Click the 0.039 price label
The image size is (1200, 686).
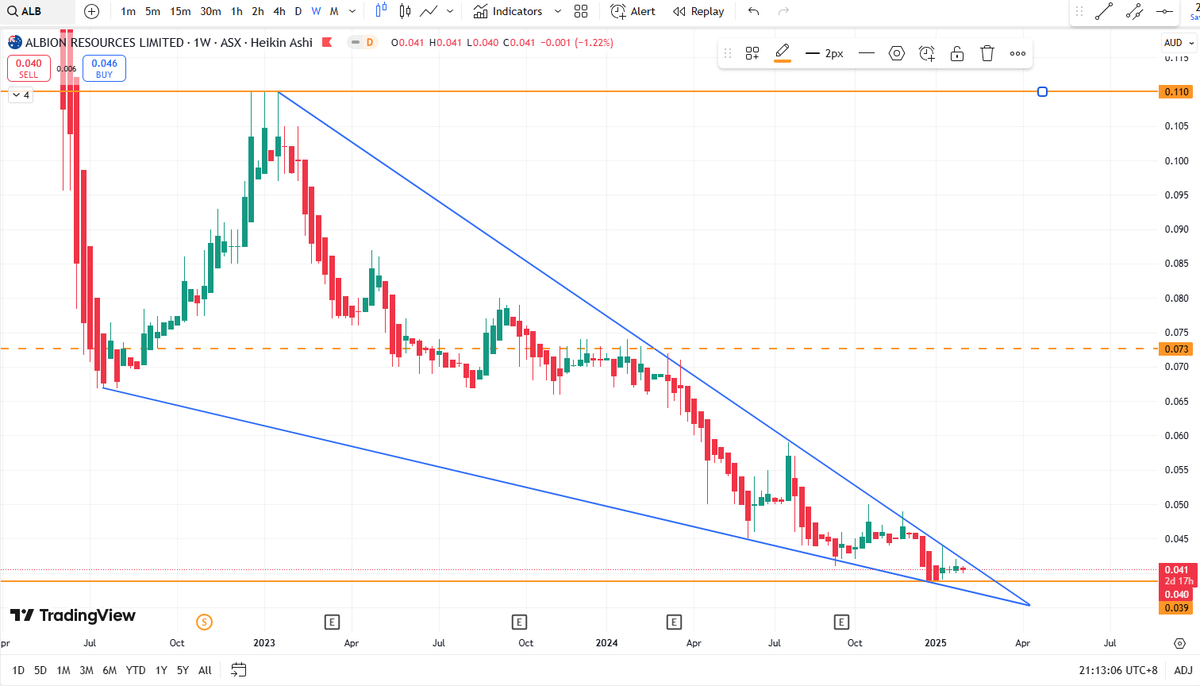(x=1176, y=608)
